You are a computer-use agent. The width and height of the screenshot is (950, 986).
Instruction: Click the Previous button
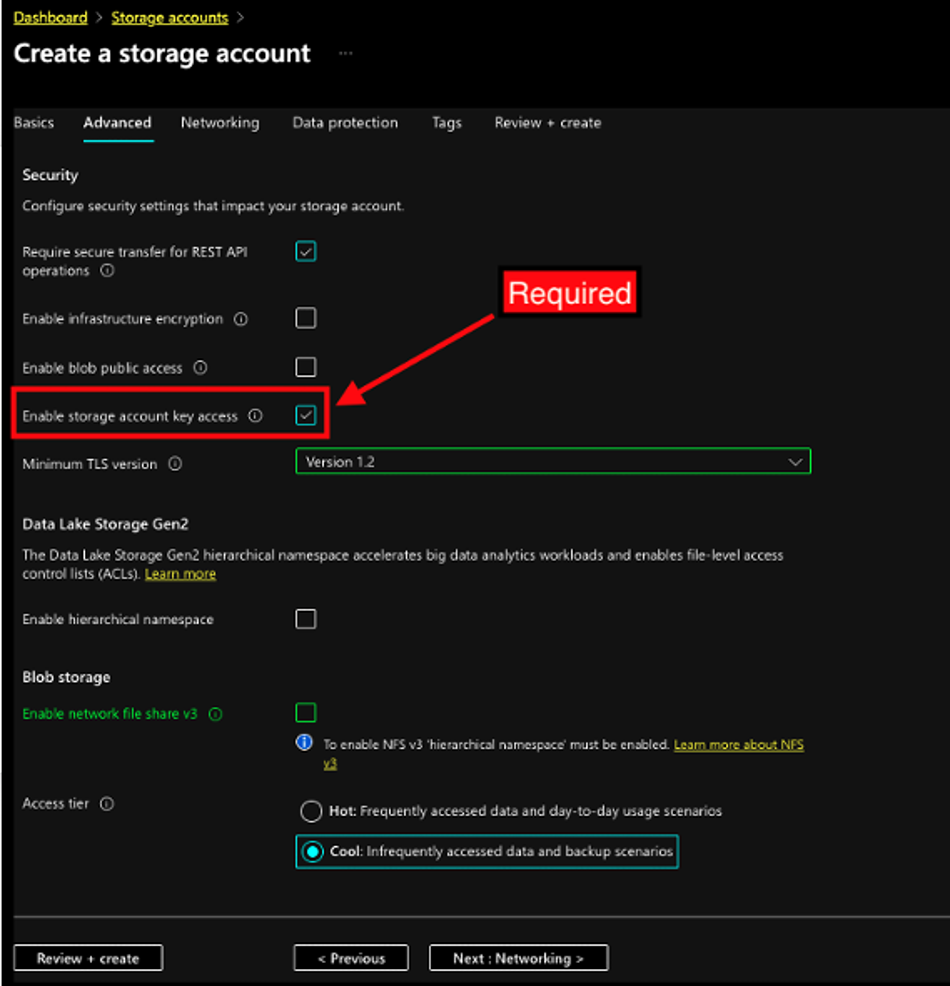[x=351, y=958]
